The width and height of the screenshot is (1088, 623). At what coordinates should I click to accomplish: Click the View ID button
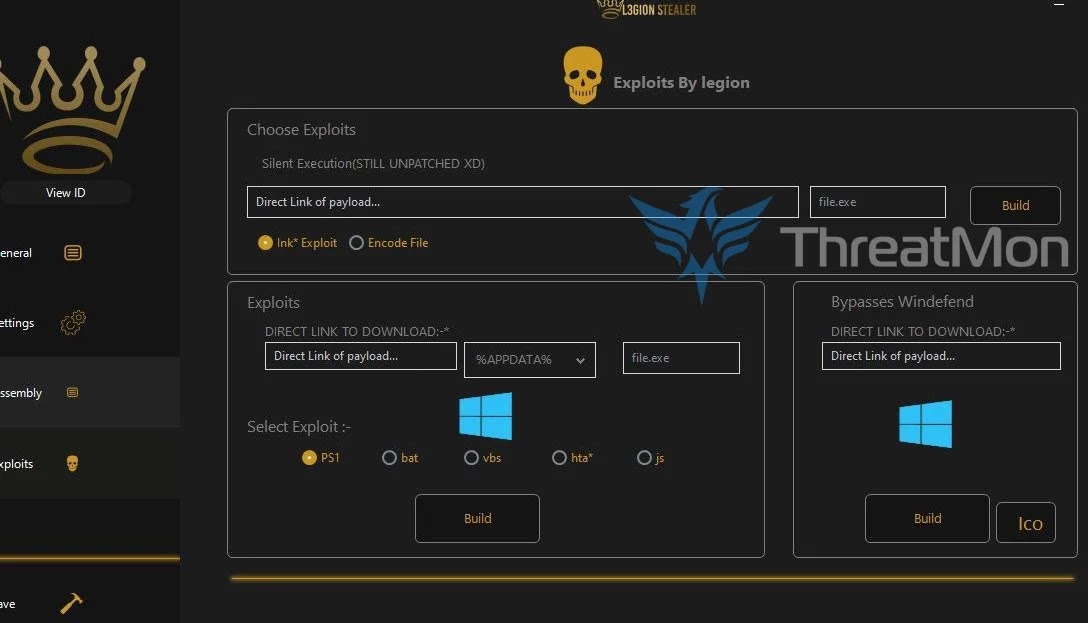pos(66,193)
